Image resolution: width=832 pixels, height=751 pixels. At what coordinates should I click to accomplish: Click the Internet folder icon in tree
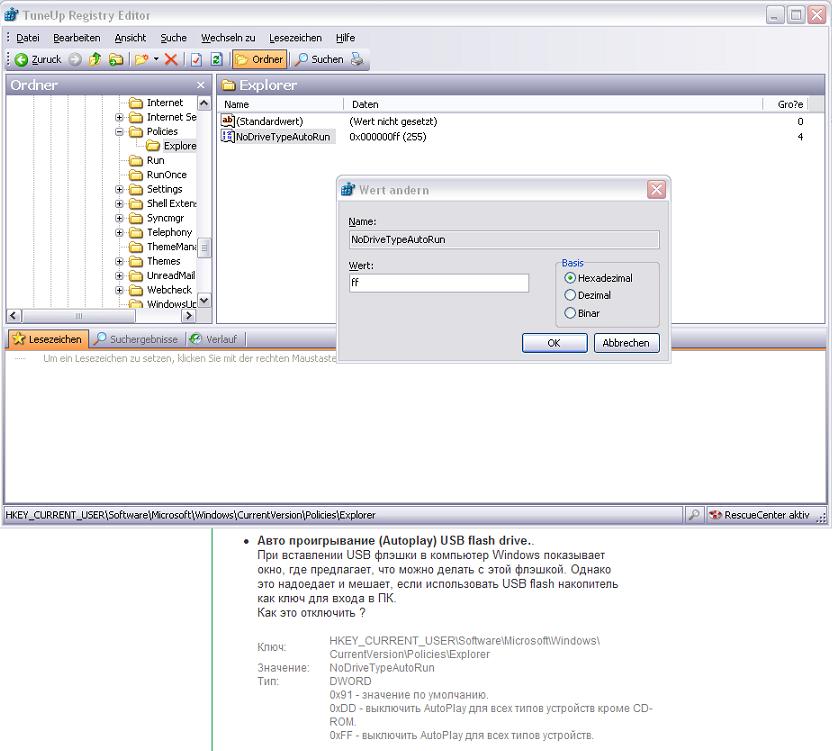[136, 102]
